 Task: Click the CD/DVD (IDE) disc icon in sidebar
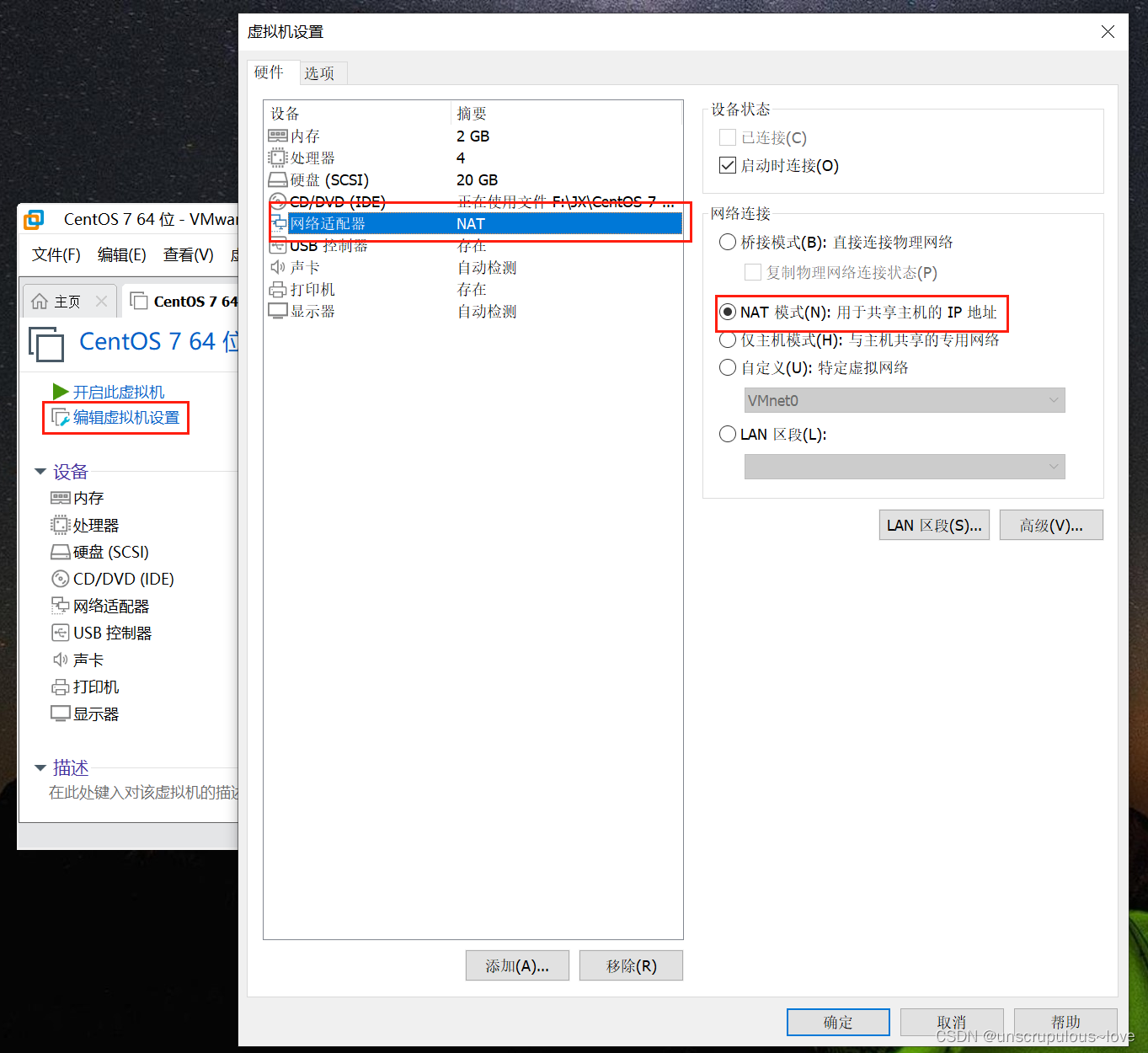pyautogui.click(x=60, y=579)
